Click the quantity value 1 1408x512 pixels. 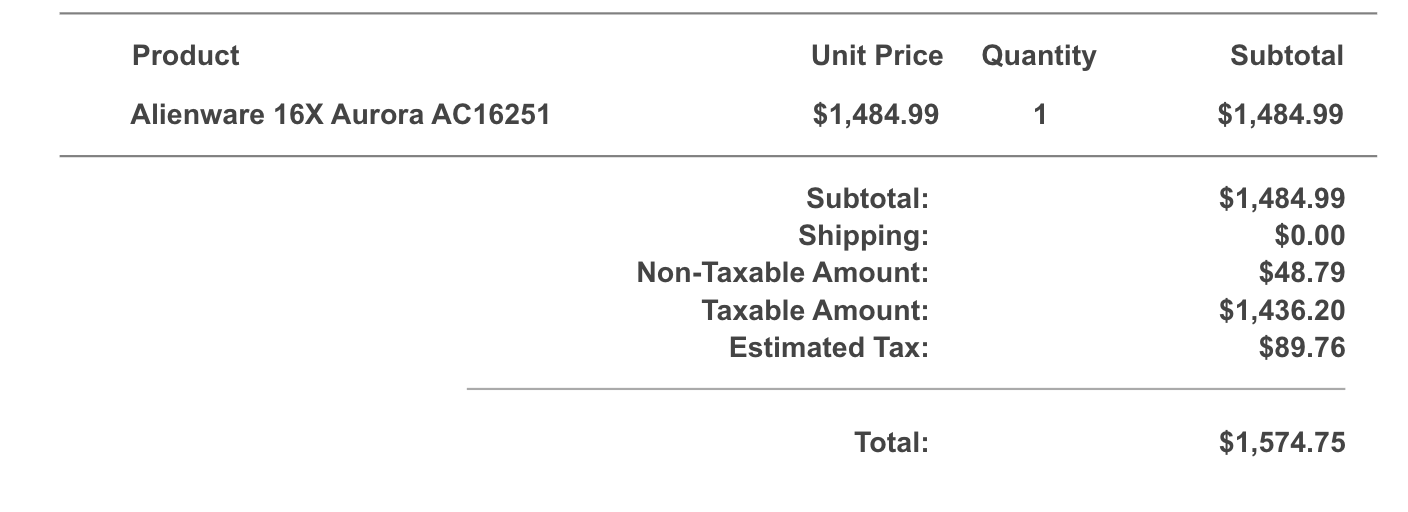1039,115
